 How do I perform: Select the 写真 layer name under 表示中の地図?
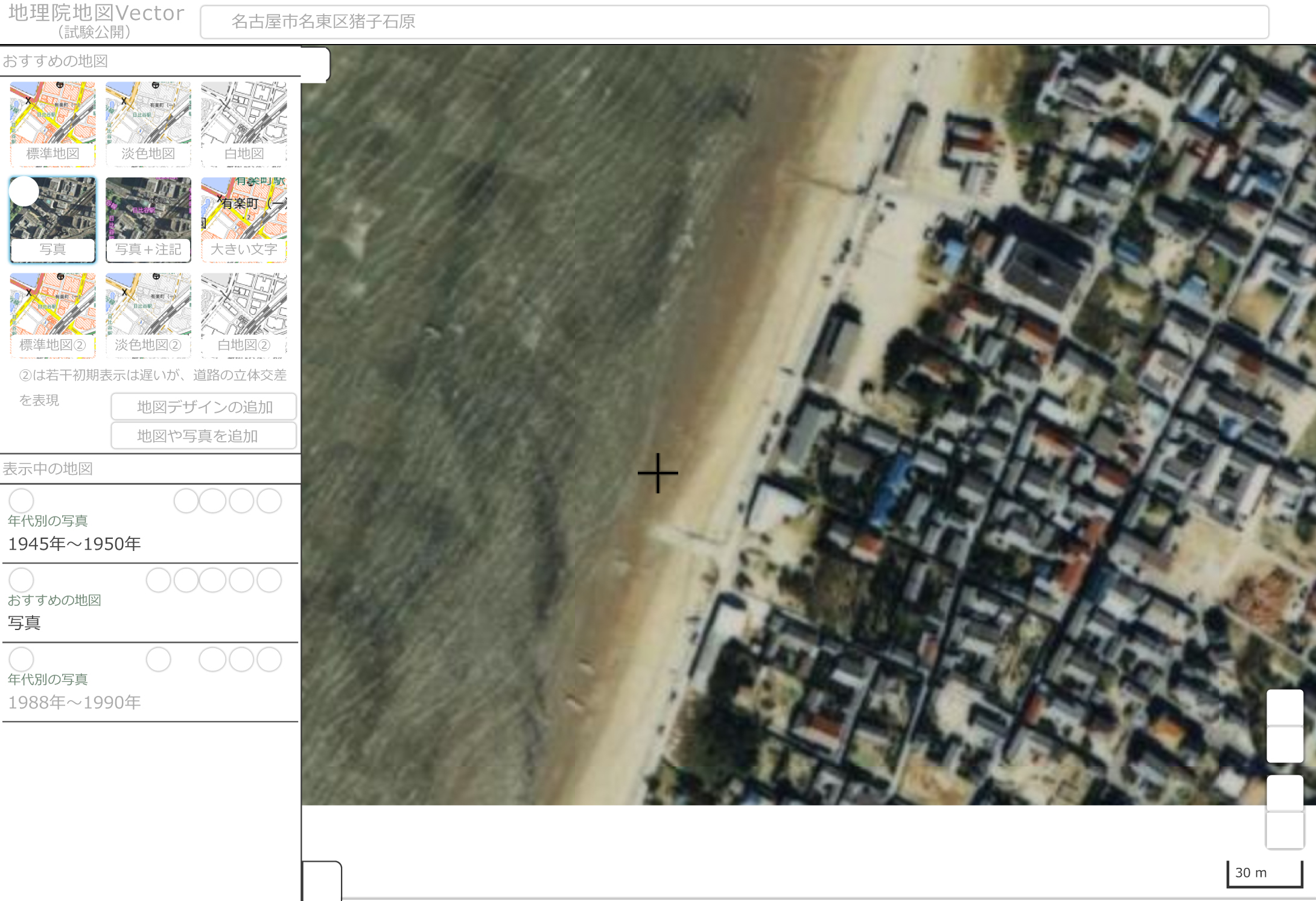24,623
